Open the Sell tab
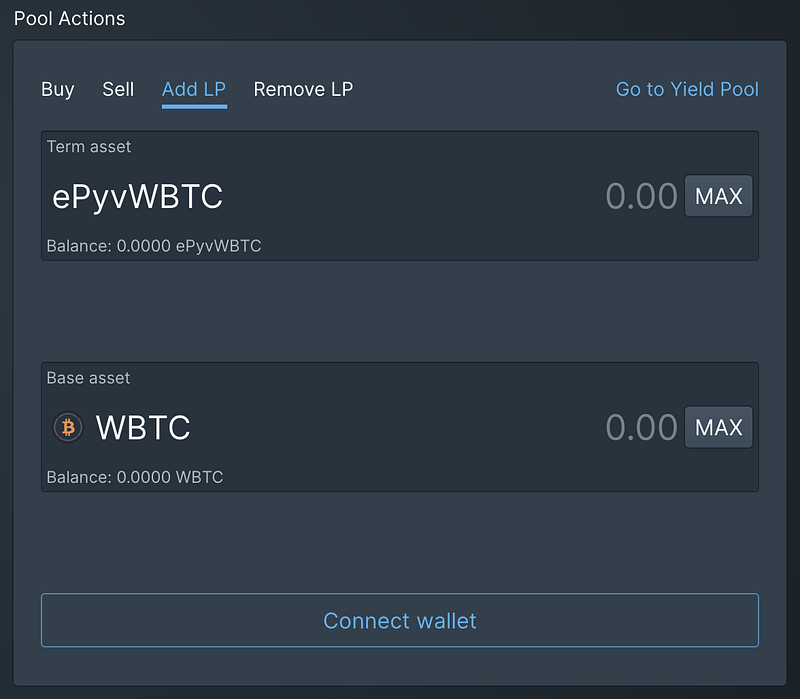This screenshot has width=800, height=699. 118,90
